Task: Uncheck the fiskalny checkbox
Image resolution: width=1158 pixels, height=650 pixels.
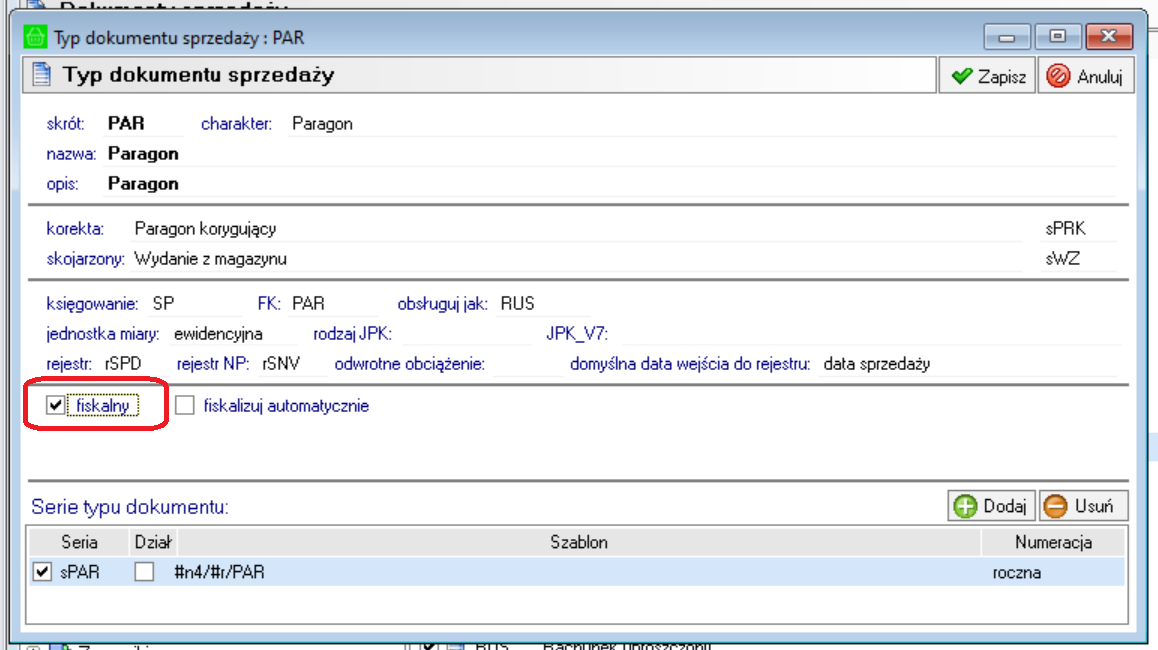Action: point(56,406)
